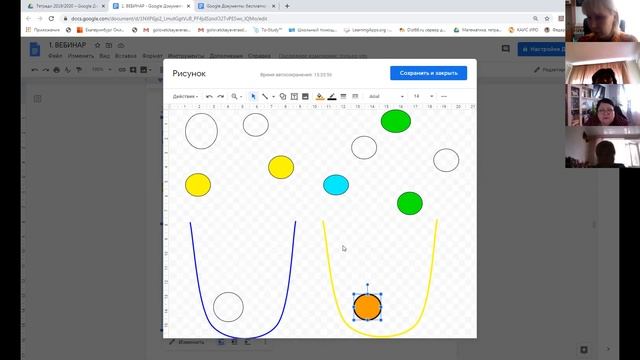
Task: Open the Формат menu
Action: [x=152, y=56]
